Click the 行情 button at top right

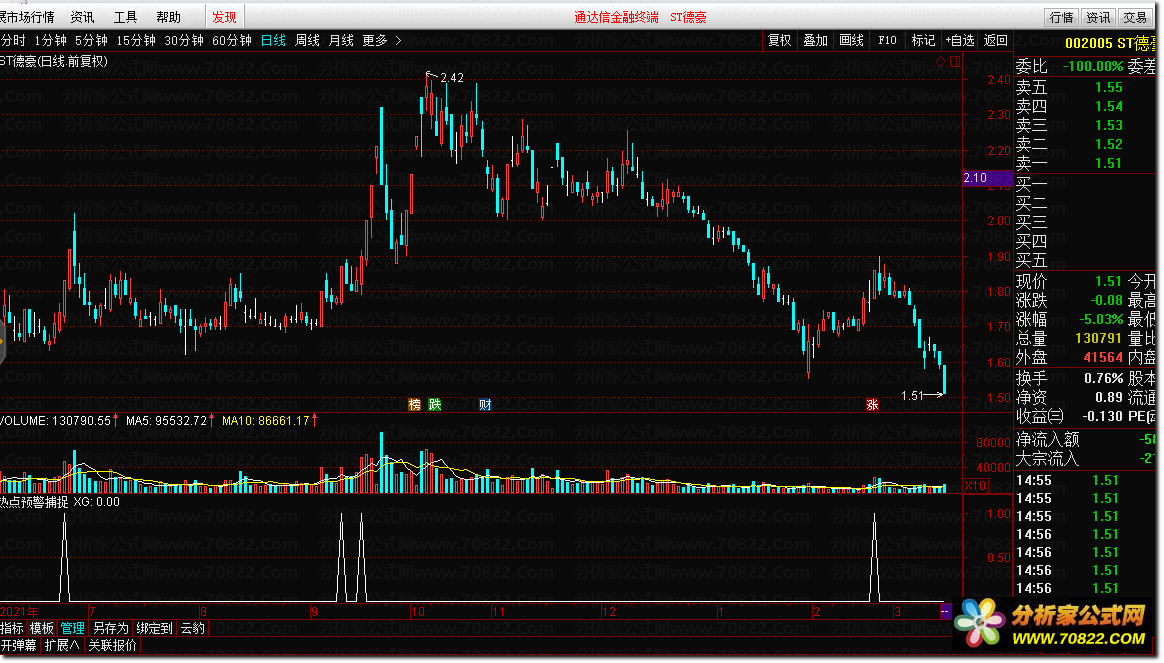(1062, 17)
